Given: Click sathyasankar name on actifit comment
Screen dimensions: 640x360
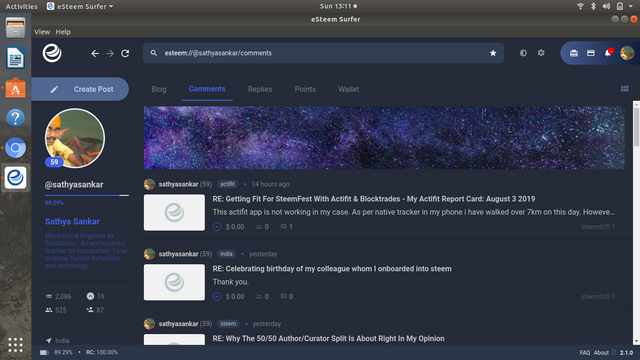Looking at the screenshot, I should (178, 184).
